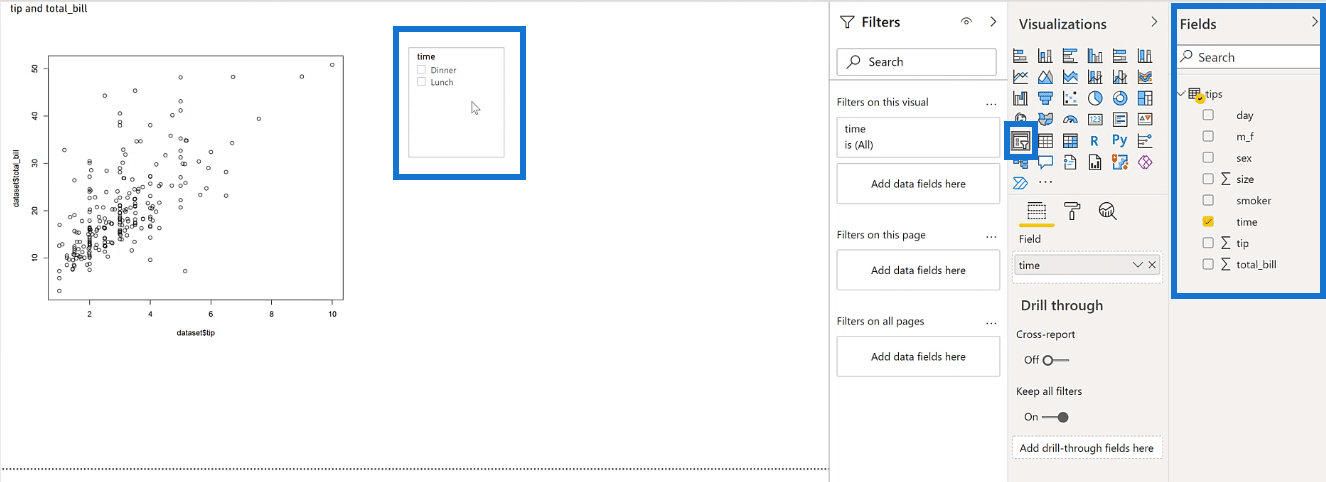Turn off Keep all filters switch
The height and width of the screenshot is (482, 1326).
(1055, 417)
